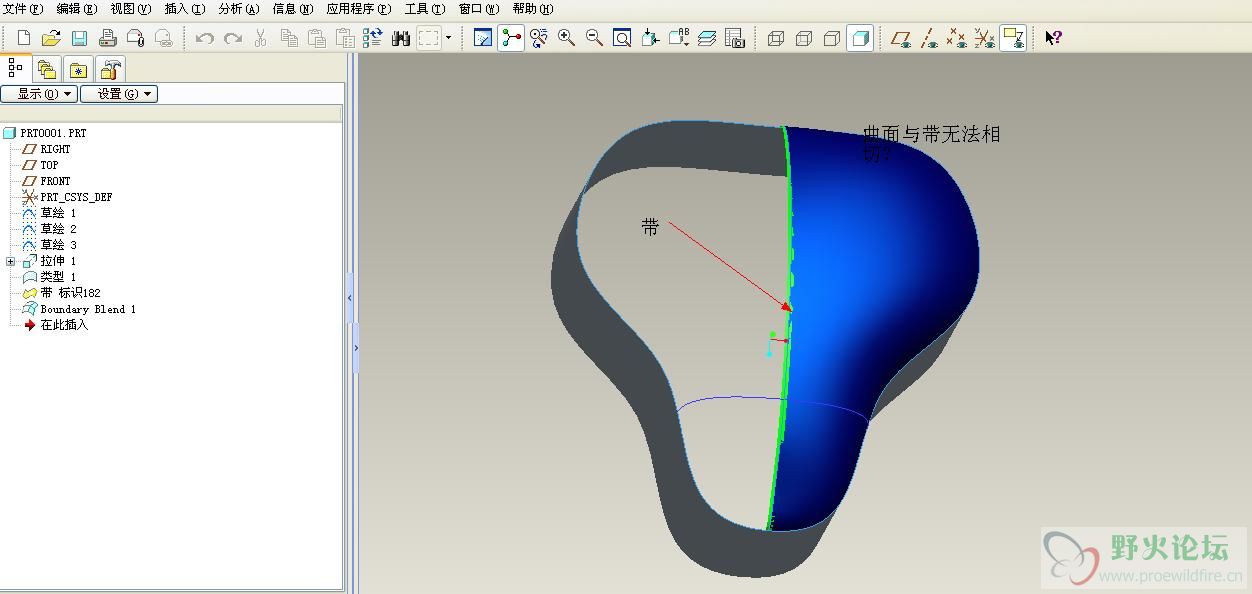1252x594 pixels.
Task: Switch to the Favorites navigator tab
Action: (x=78, y=70)
